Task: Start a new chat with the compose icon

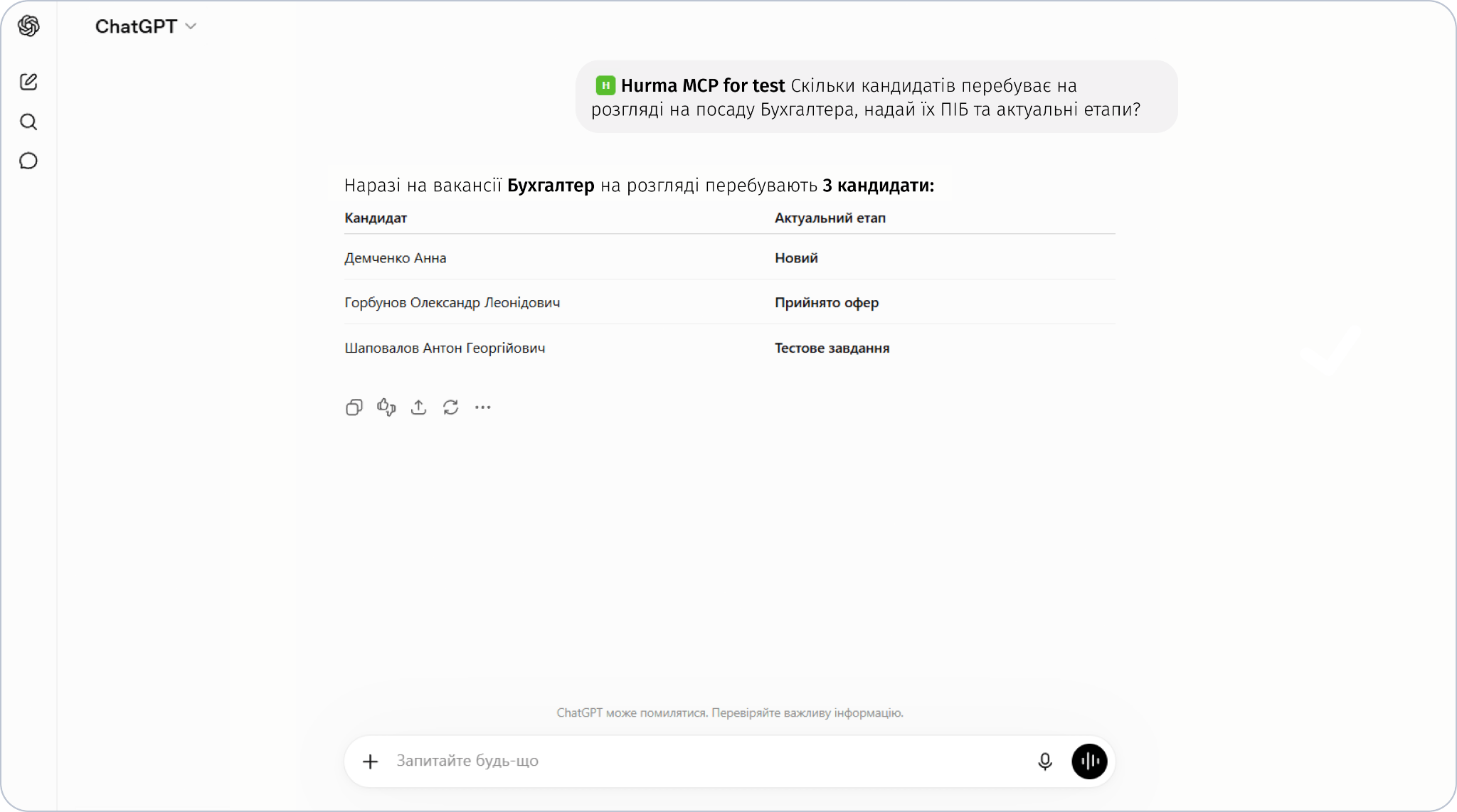Action: click(x=28, y=82)
